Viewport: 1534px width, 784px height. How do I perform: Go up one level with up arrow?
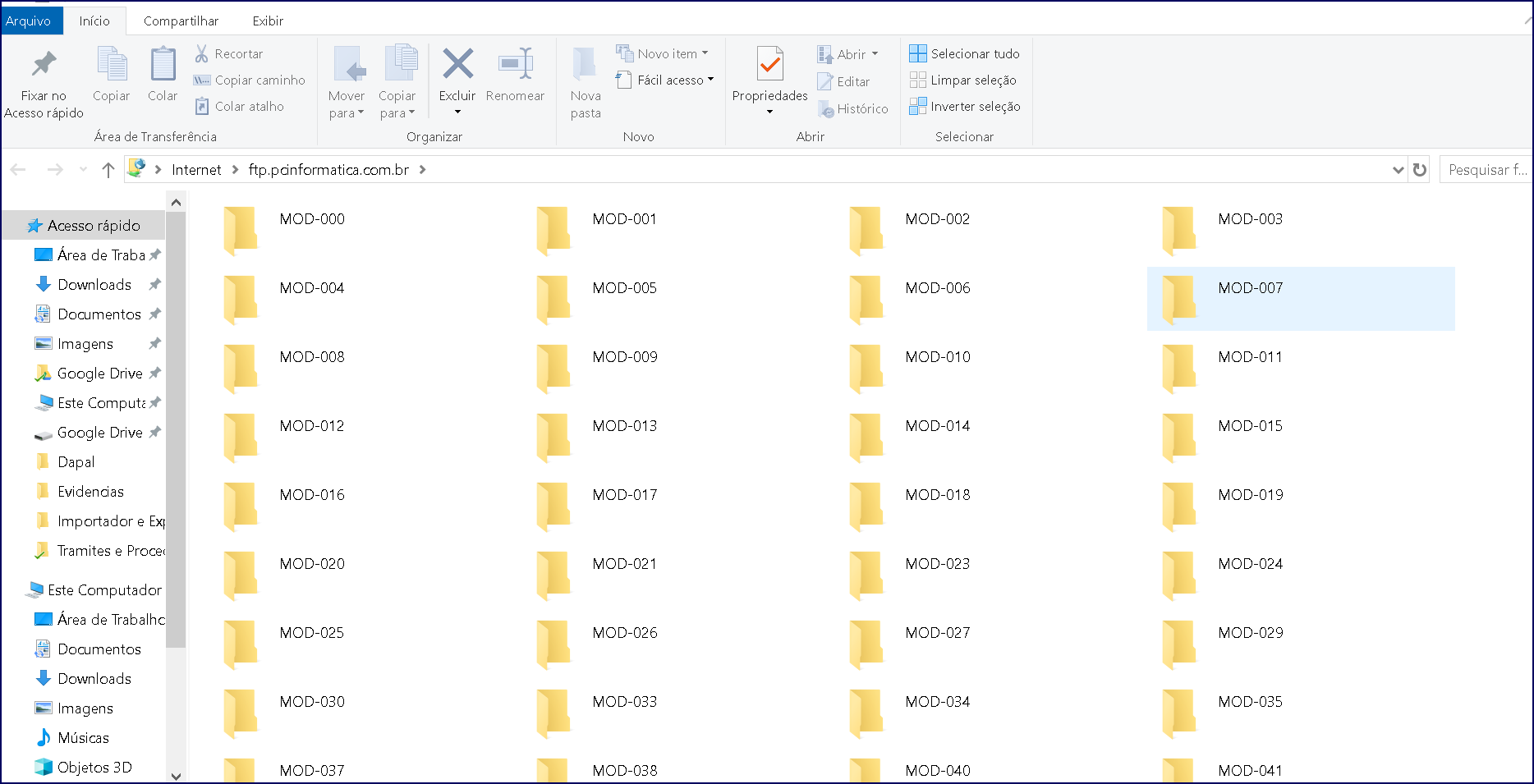tap(108, 170)
